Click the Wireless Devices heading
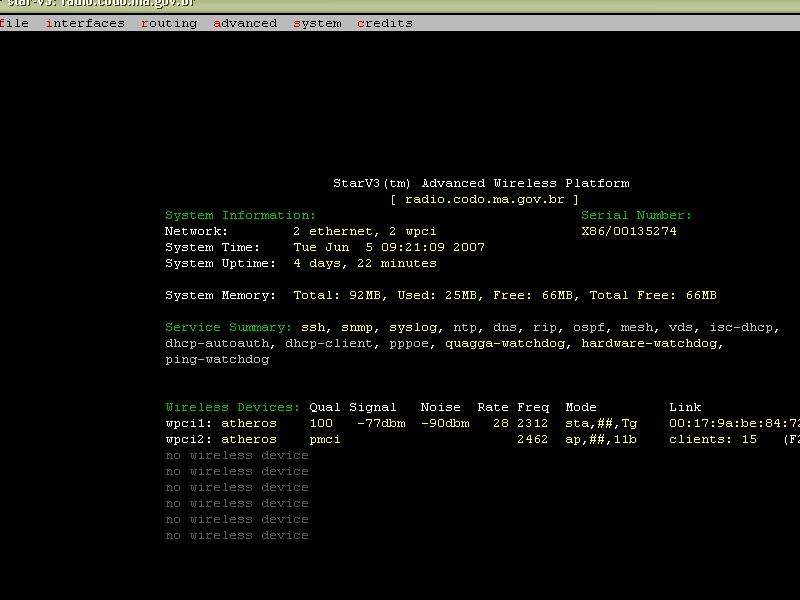This screenshot has width=800, height=600. (233, 407)
